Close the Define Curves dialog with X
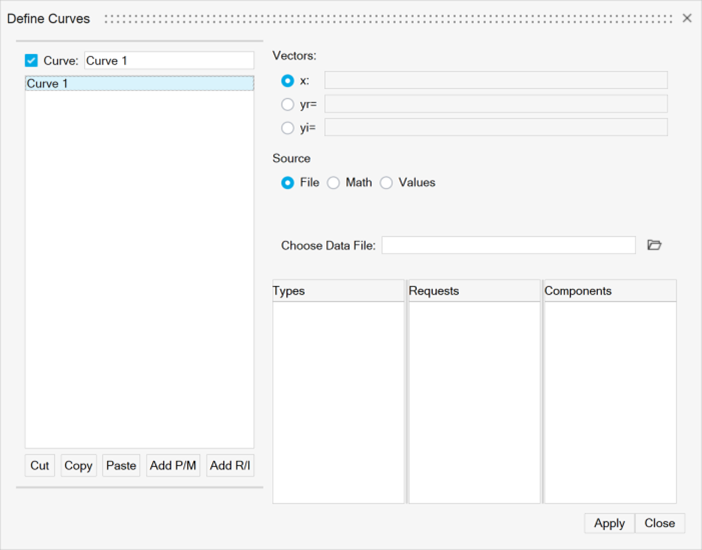Viewport: 702px width, 550px height. 687,18
